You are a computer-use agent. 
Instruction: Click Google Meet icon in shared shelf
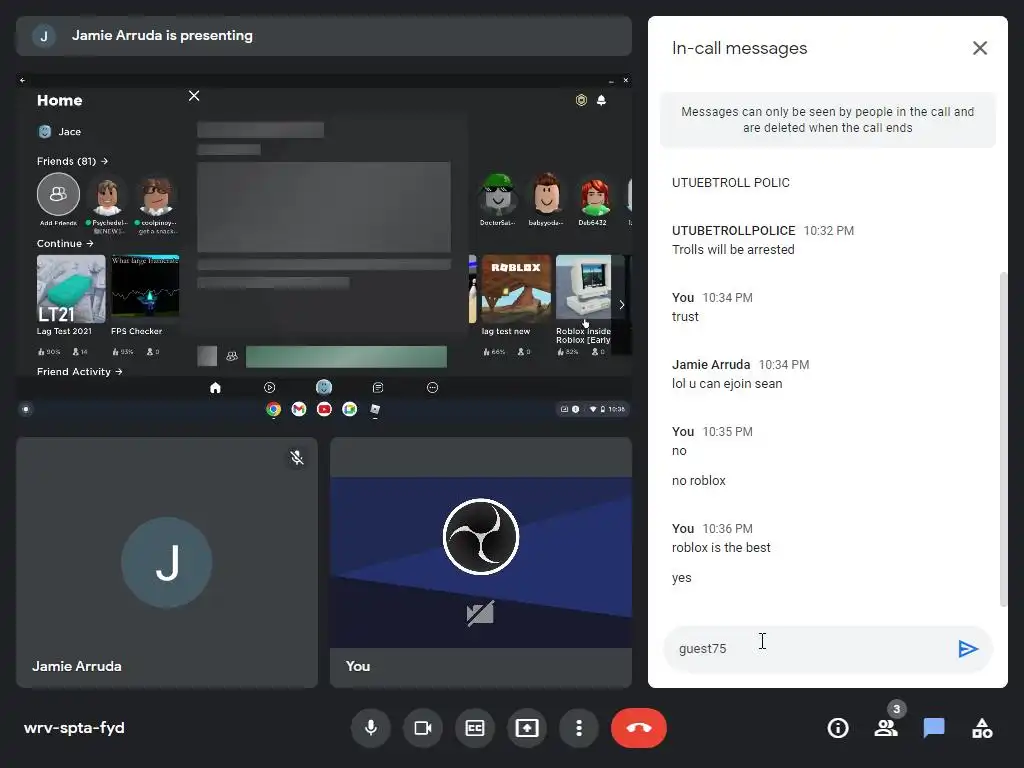(349, 409)
